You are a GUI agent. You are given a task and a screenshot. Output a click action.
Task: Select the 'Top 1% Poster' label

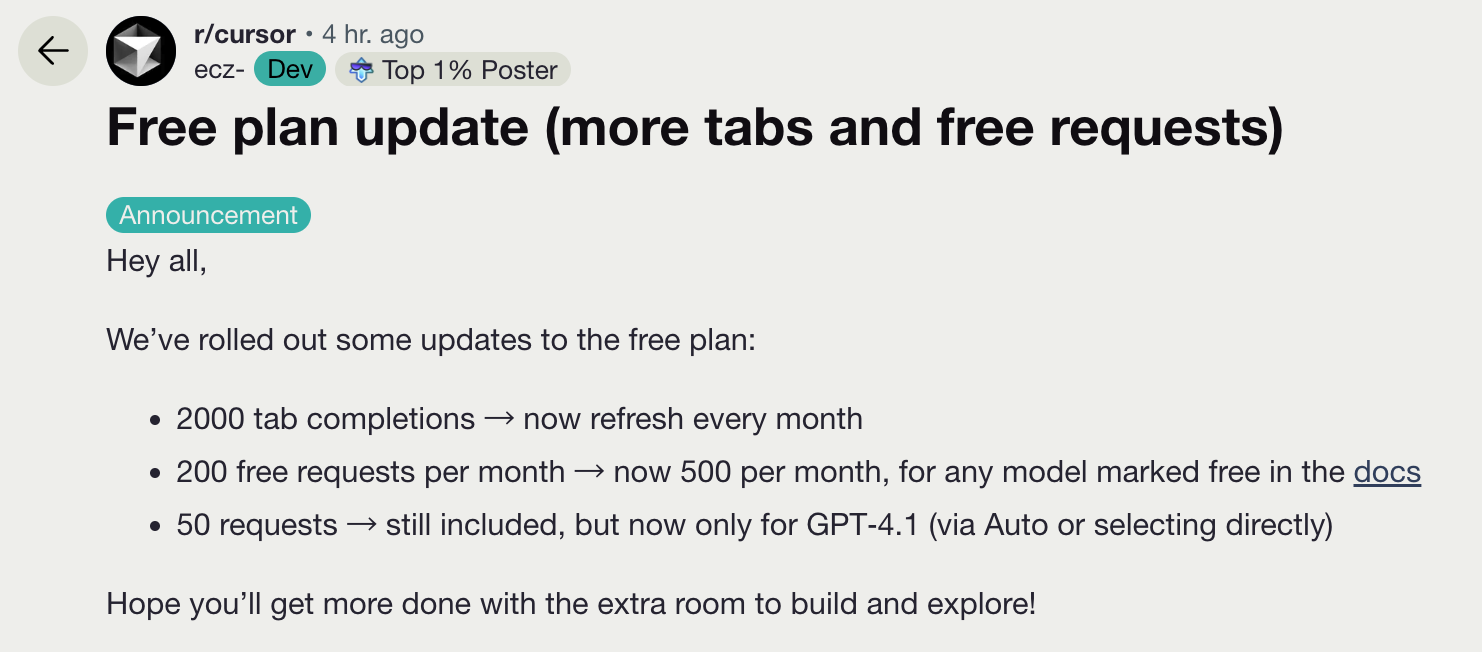pyautogui.click(x=470, y=70)
